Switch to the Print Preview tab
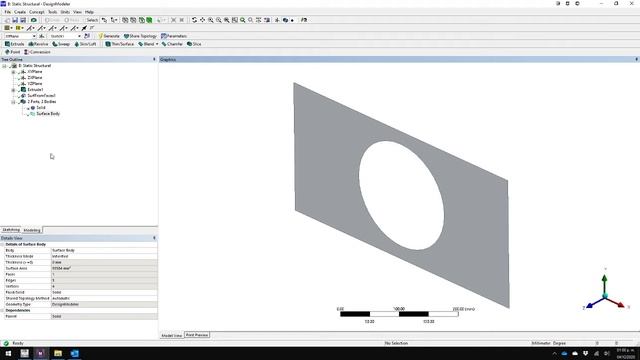The image size is (640, 360). (197, 335)
